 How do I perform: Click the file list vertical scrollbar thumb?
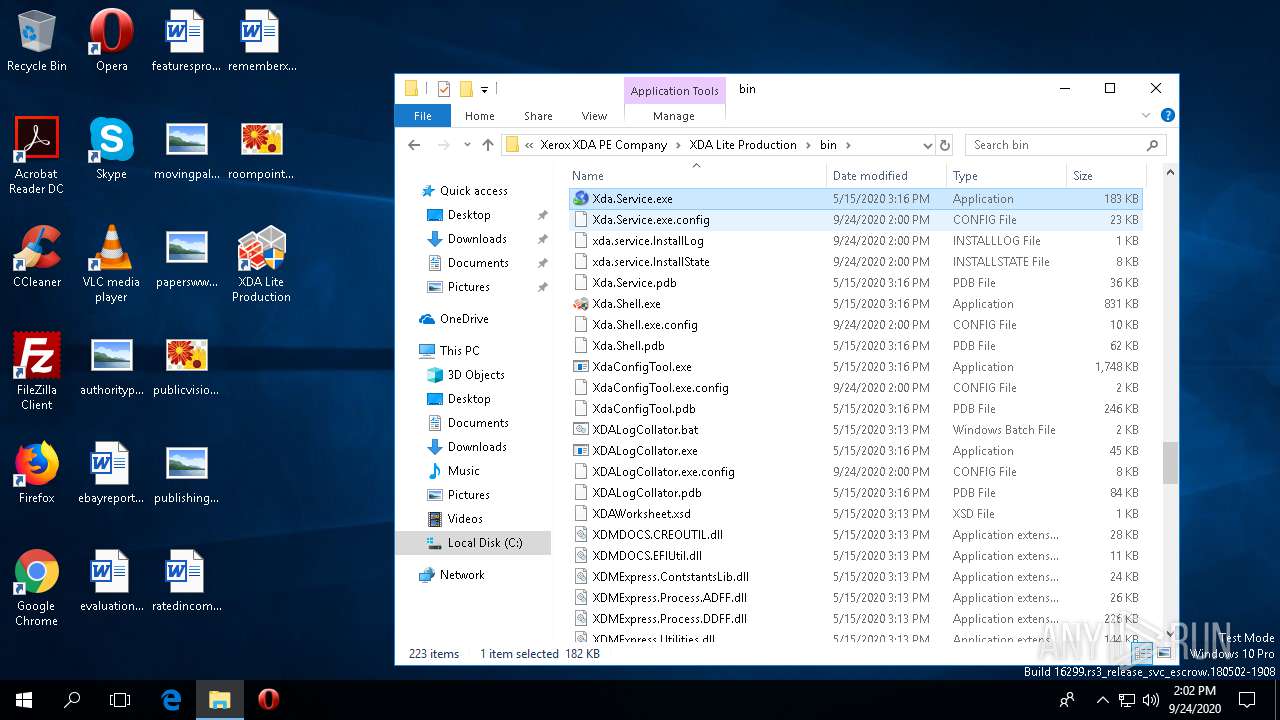1169,462
